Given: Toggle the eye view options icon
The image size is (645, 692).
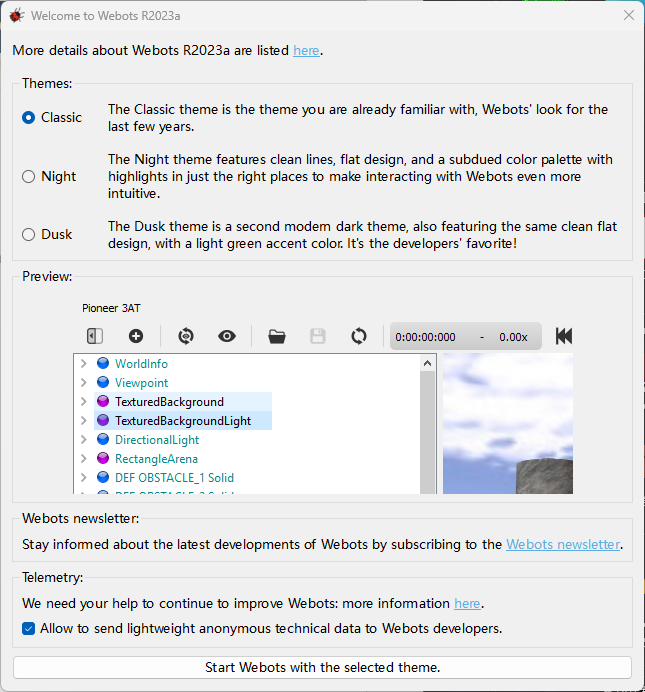Looking at the screenshot, I should [227, 336].
